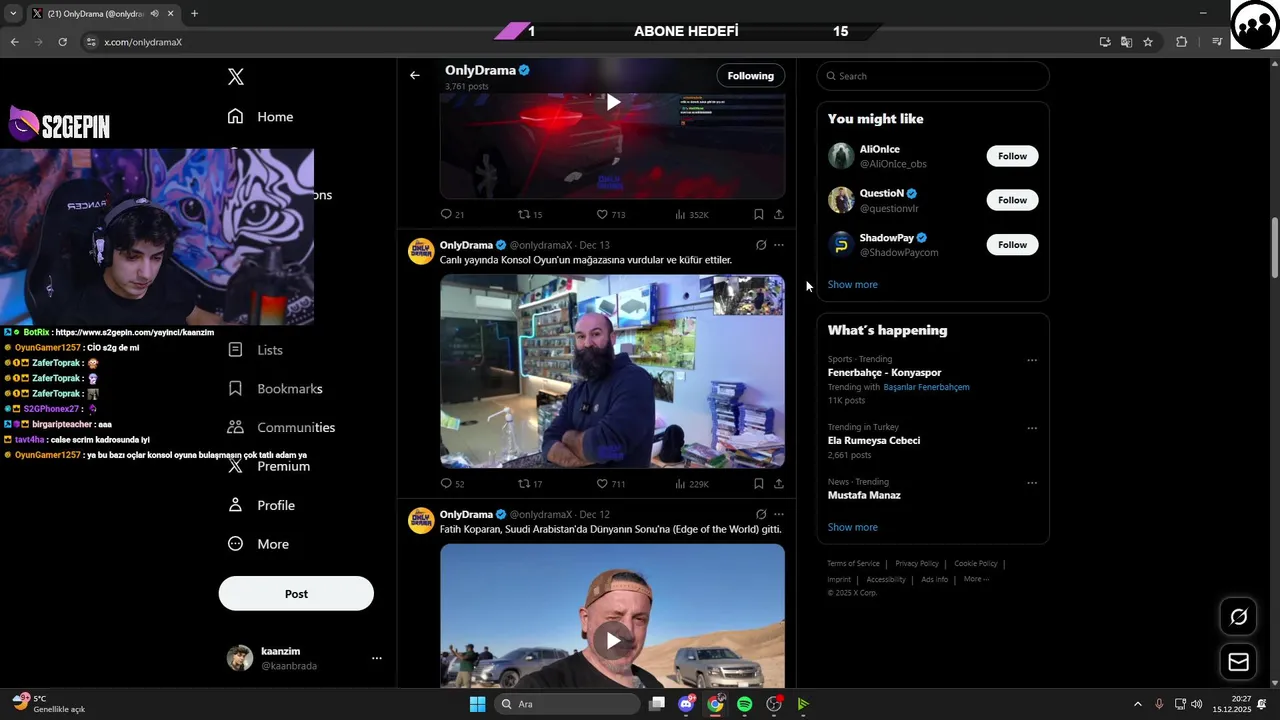1280x720 pixels.
Task: Bookmark the post with 352K views
Action: (759, 214)
